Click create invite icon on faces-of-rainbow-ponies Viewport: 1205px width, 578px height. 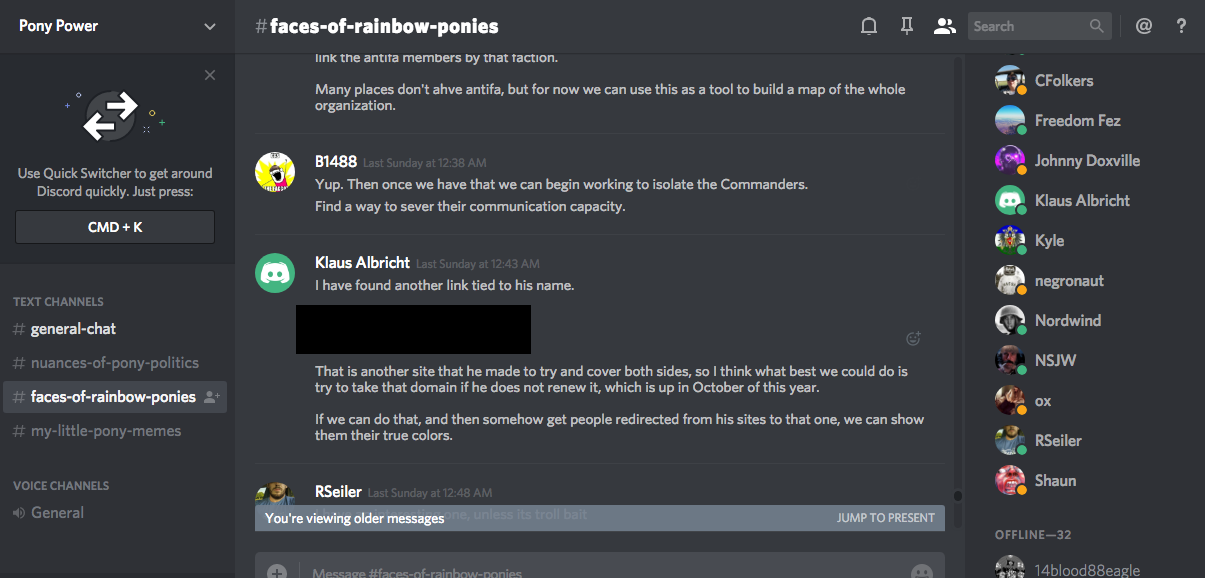pos(211,397)
